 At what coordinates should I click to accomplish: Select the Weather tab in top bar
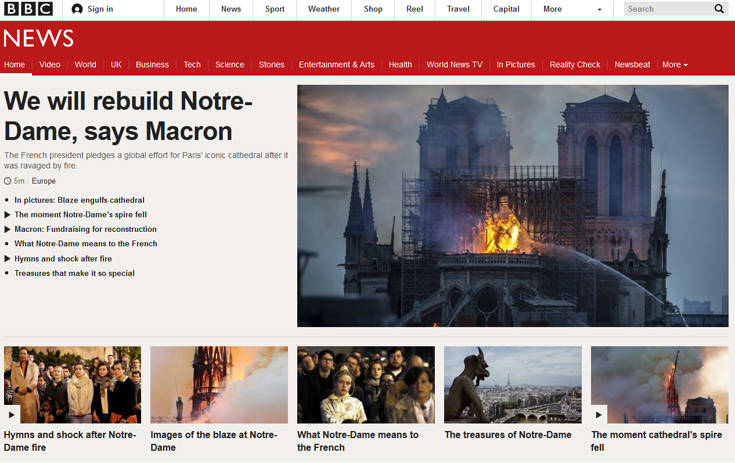(324, 9)
